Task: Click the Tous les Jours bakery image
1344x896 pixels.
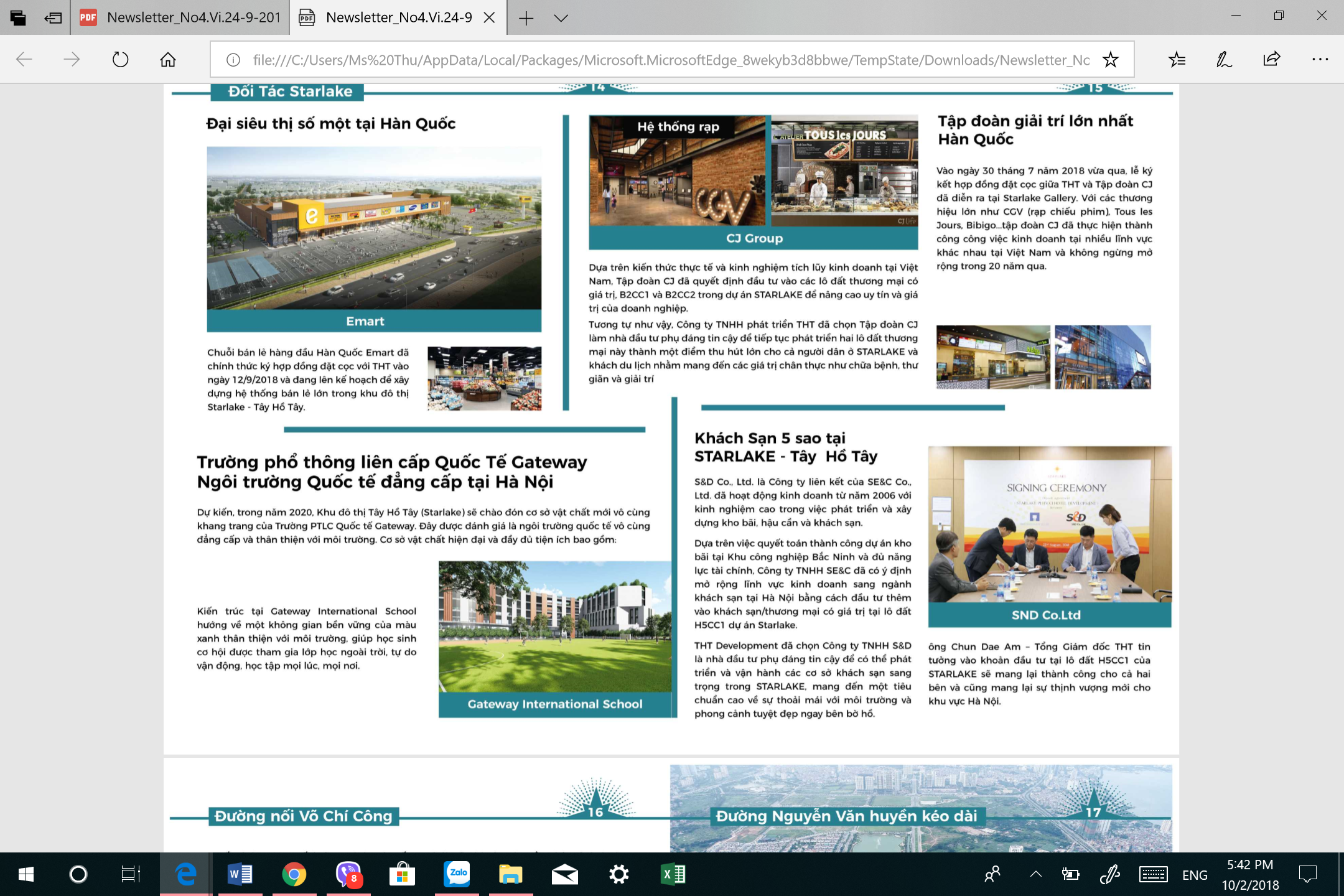Action: point(845,170)
